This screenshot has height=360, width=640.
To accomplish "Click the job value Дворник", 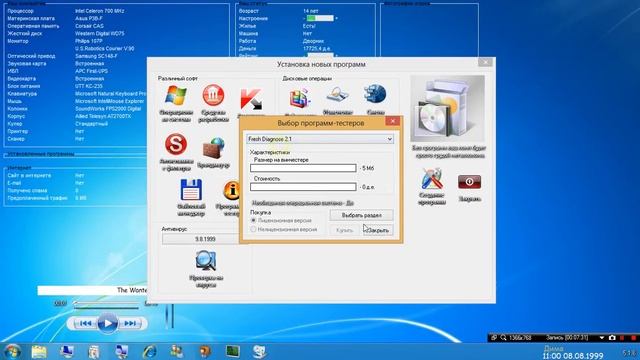I will click(x=313, y=41).
